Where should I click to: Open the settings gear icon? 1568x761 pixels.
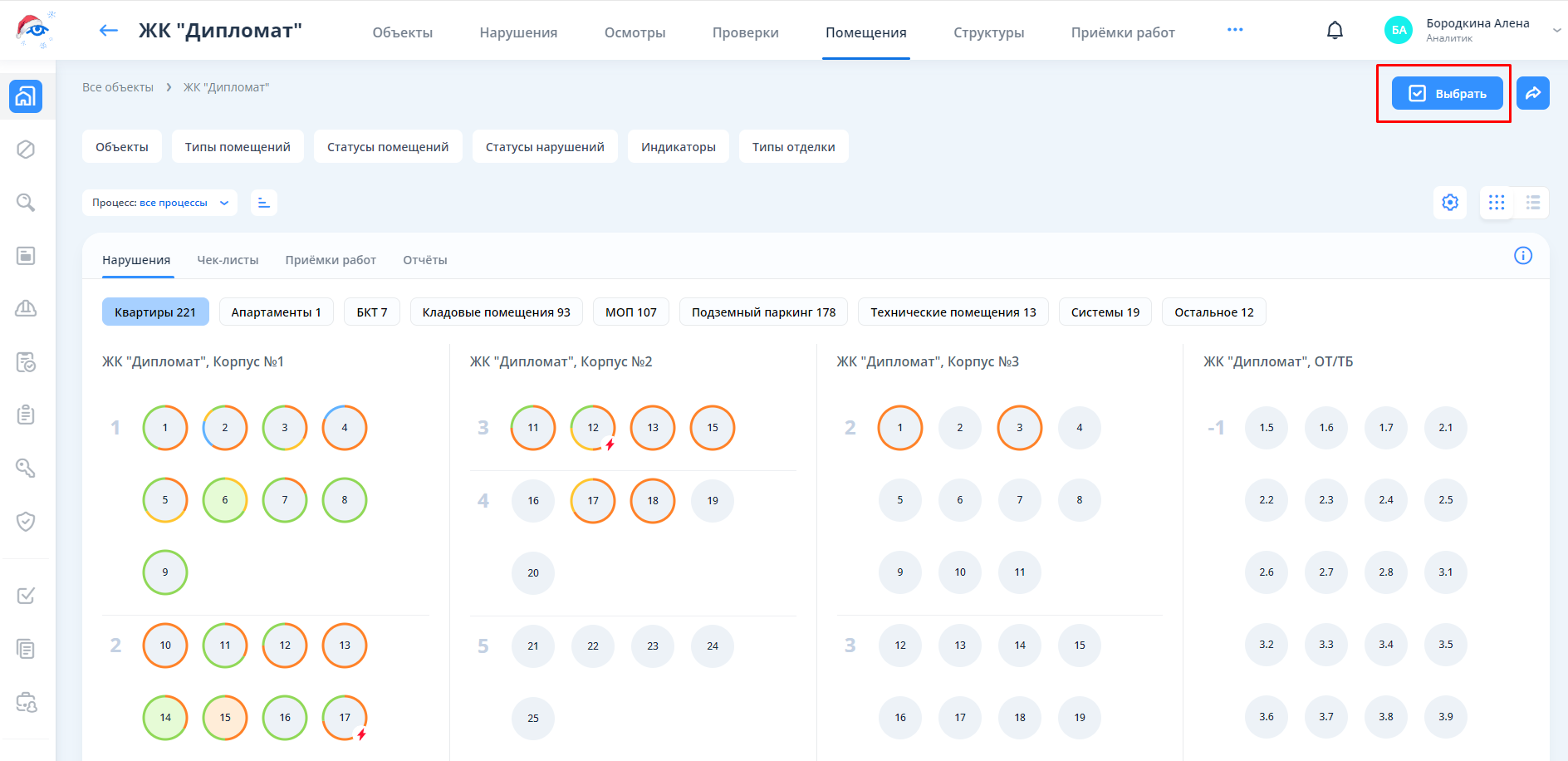(1450, 203)
